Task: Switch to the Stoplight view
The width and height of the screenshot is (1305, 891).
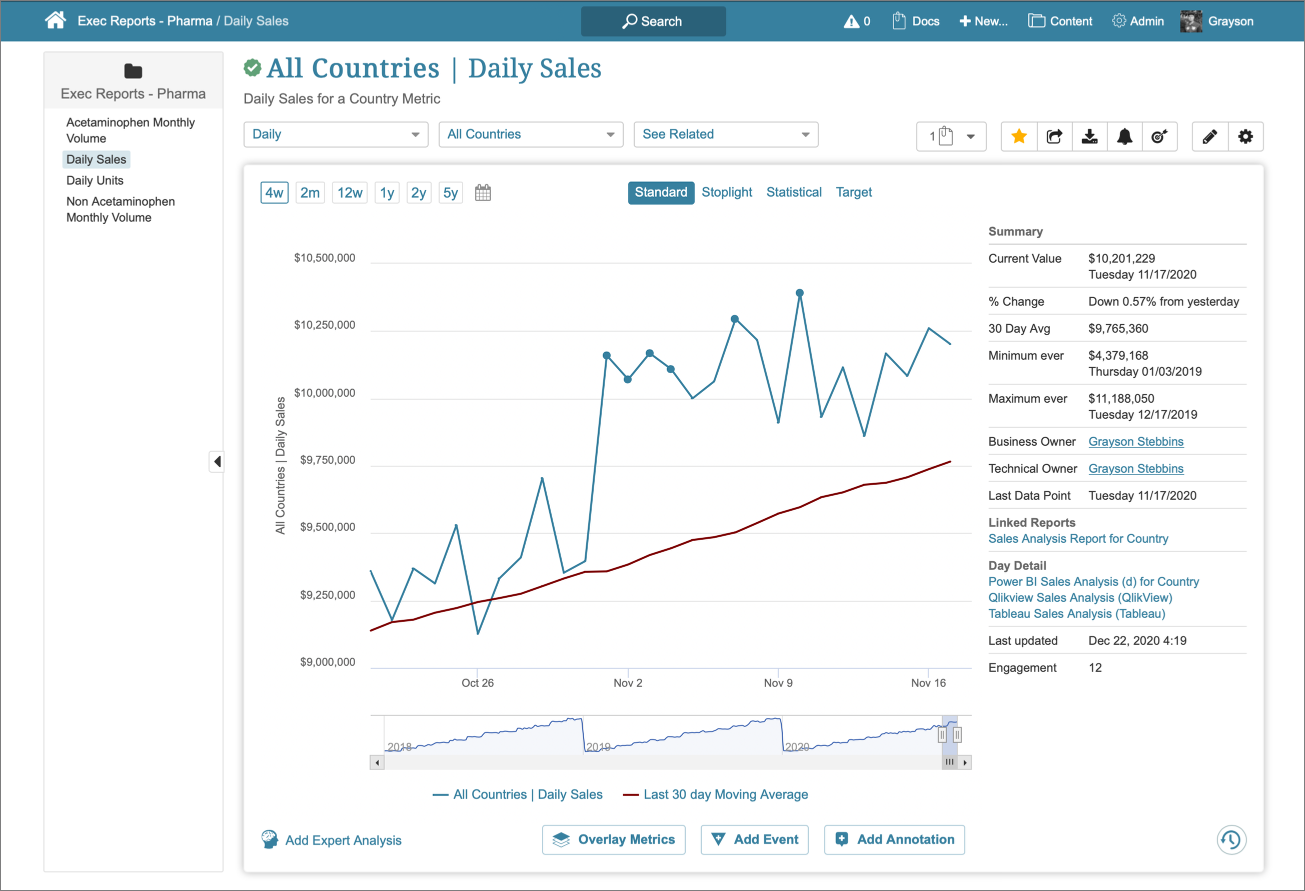Action: (x=727, y=192)
